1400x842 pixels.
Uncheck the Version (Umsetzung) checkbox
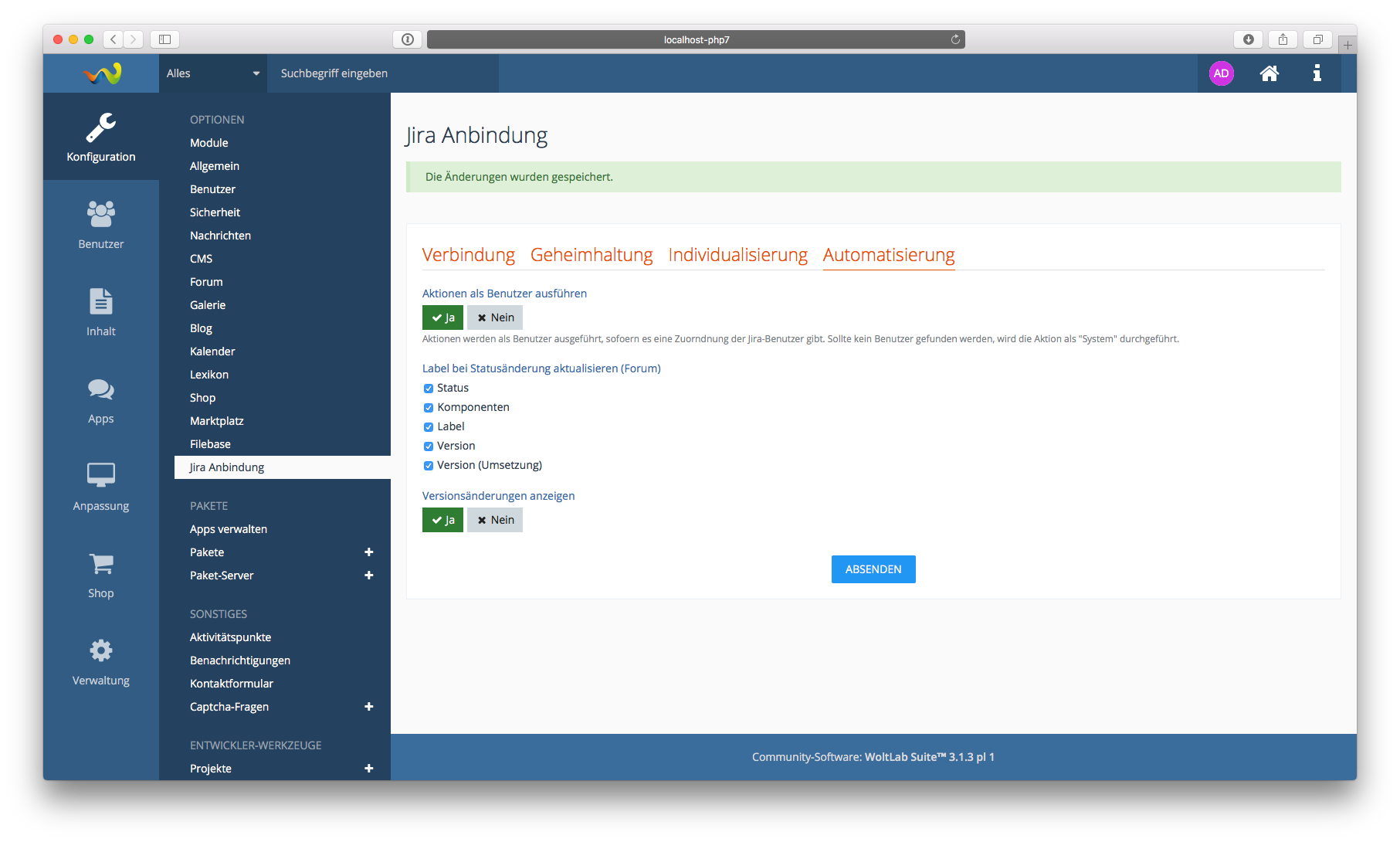pyautogui.click(x=429, y=466)
